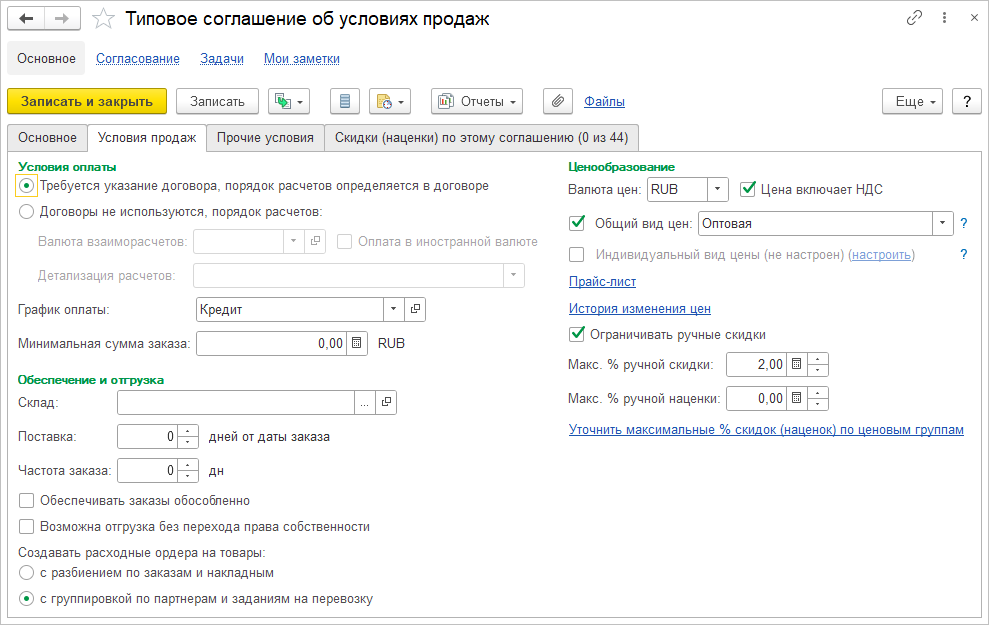This screenshot has width=989, height=625.
Task: Click the paperclip attachments icon
Action: (x=558, y=101)
